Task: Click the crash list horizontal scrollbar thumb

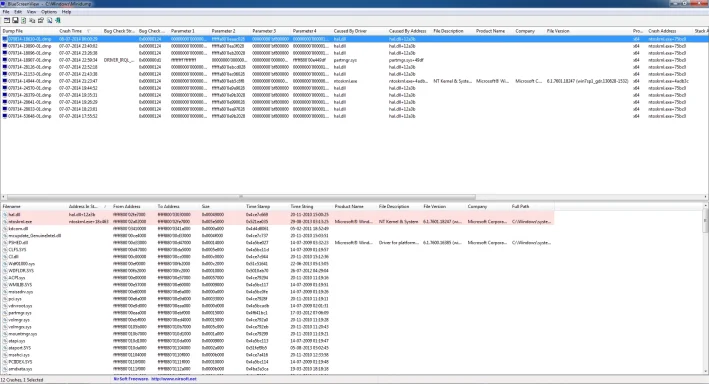Action: pos(241,197)
